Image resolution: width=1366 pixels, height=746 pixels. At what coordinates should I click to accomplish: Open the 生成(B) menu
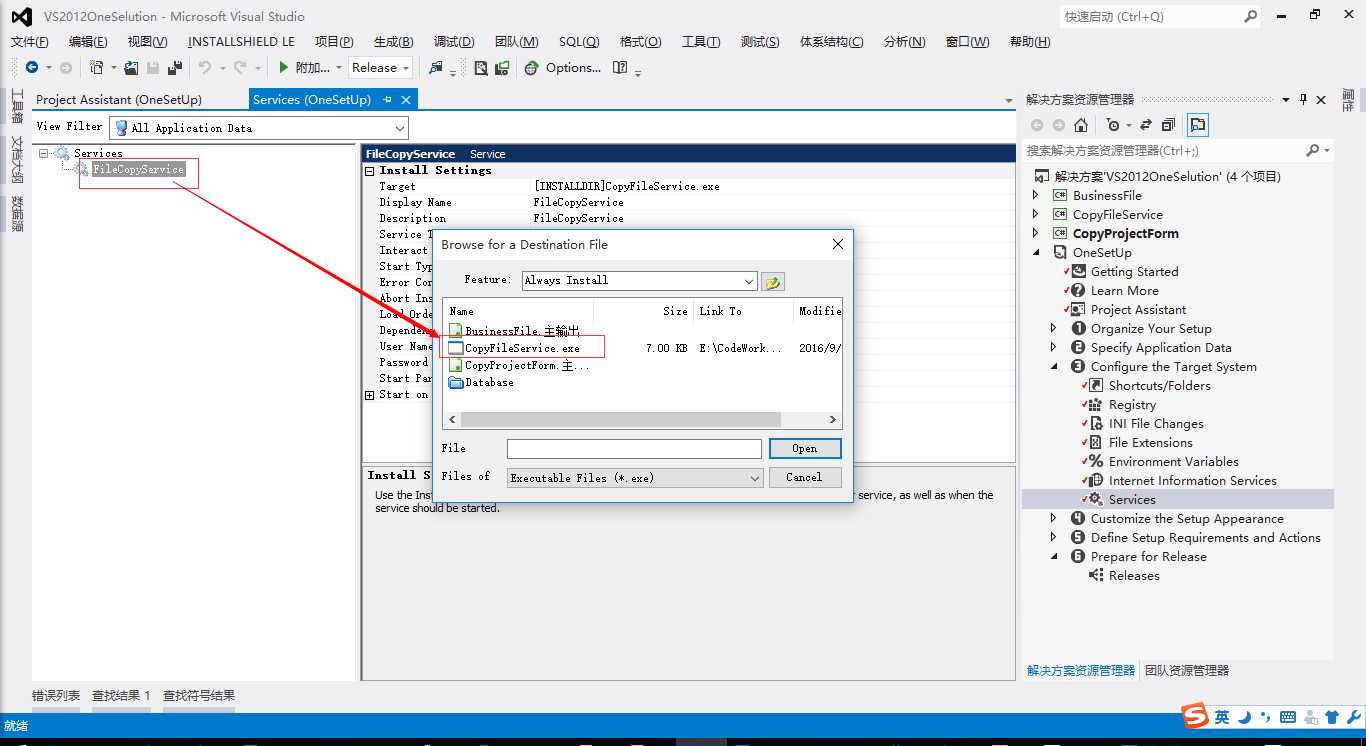393,41
